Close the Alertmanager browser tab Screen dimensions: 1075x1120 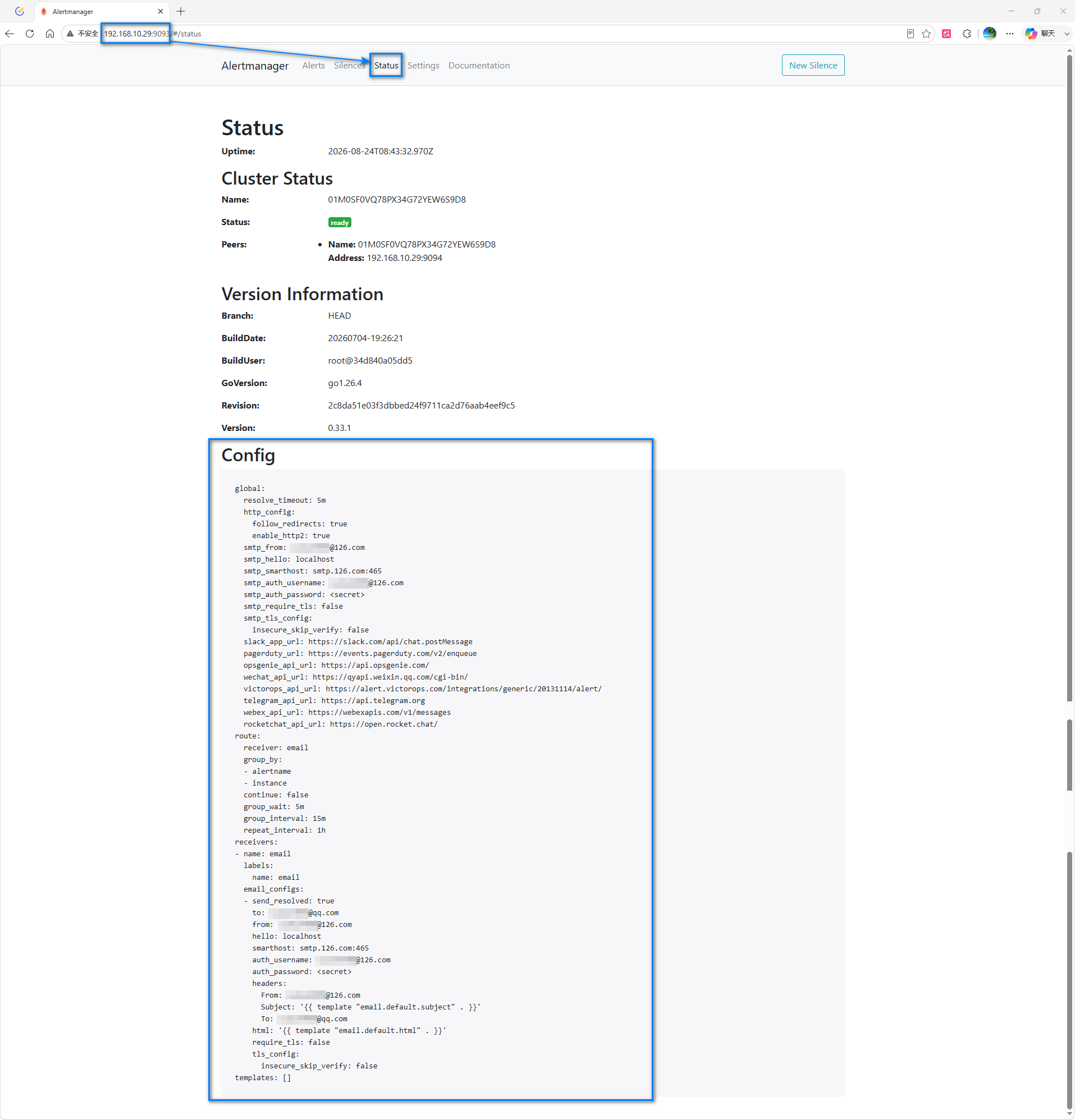coord(161,11)
